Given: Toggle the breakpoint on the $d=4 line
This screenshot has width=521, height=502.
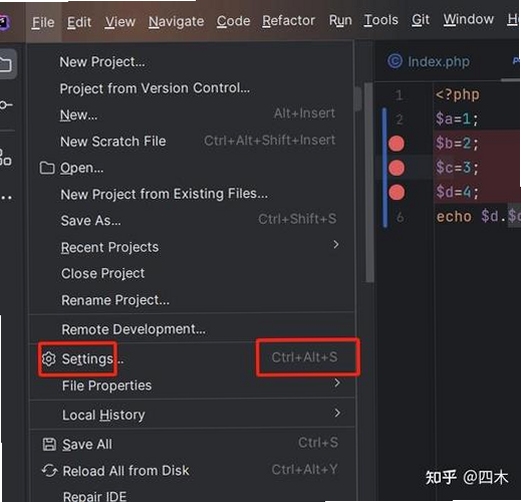Looking at the screenshot, I should point(397,192).
